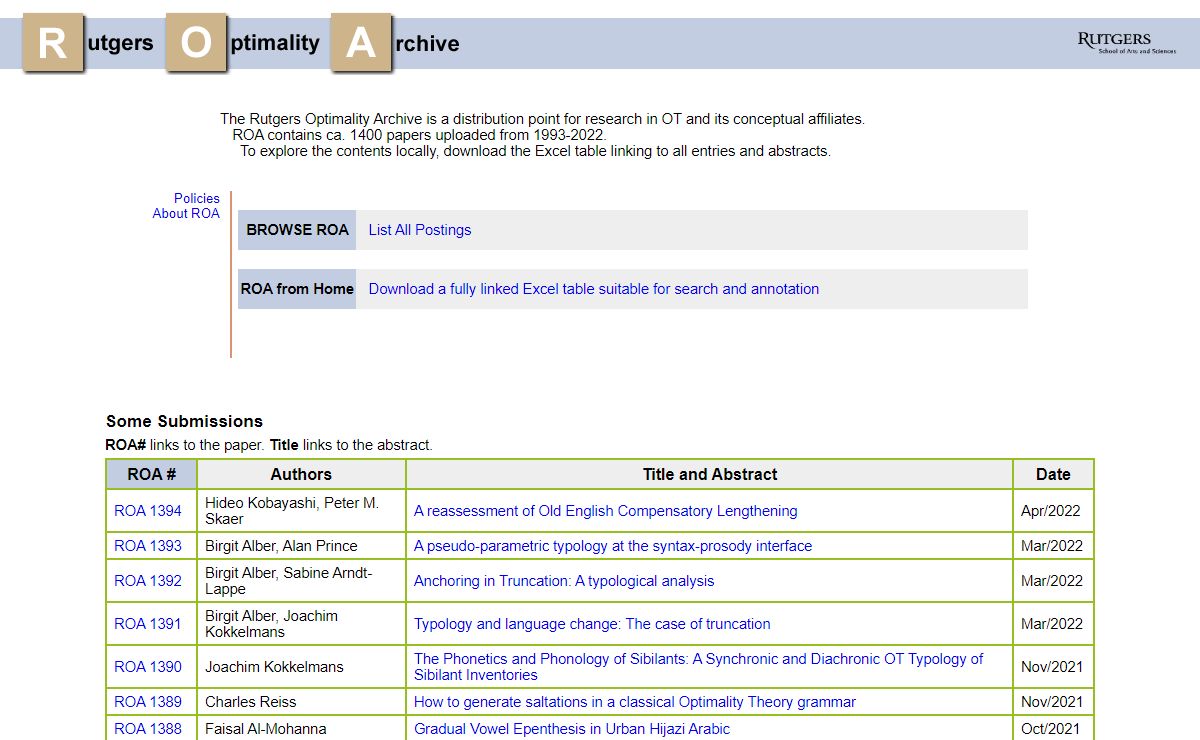The width and height of the screenshot is (1200, 740).
Task: Open paper ROA 1389
Action: 148,702
